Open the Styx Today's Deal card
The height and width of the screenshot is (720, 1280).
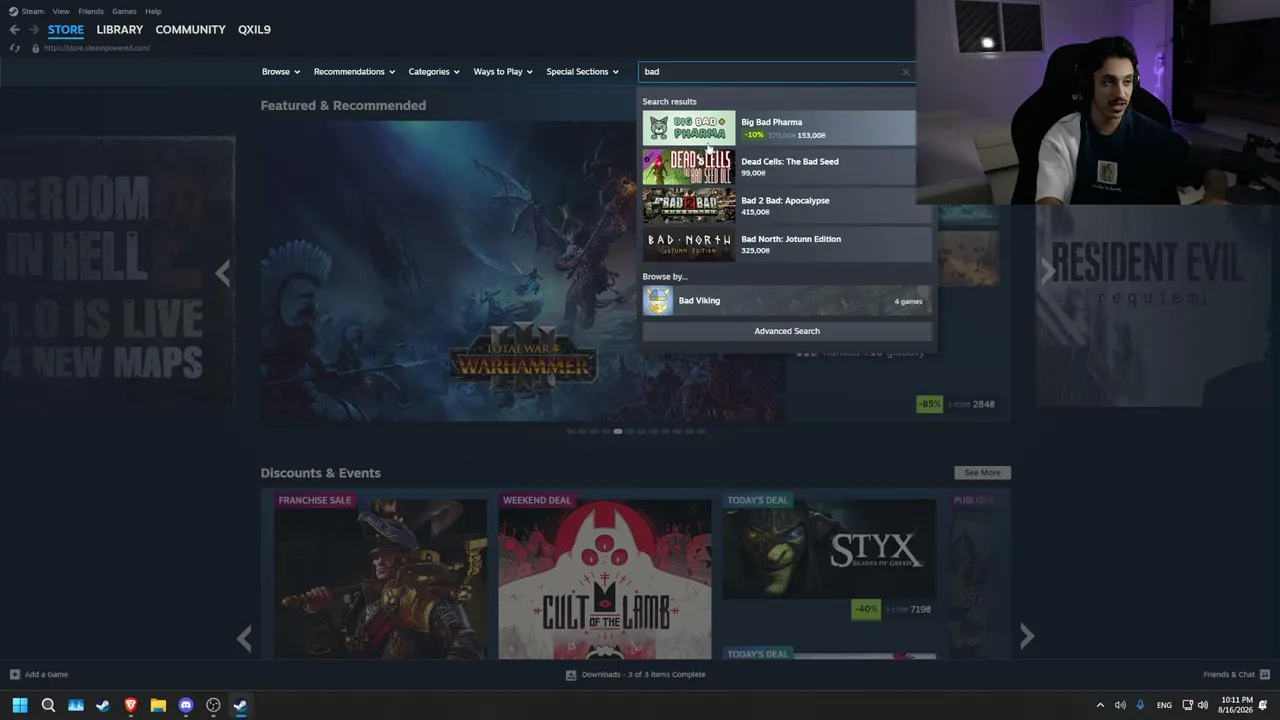(x=829, y=556)
